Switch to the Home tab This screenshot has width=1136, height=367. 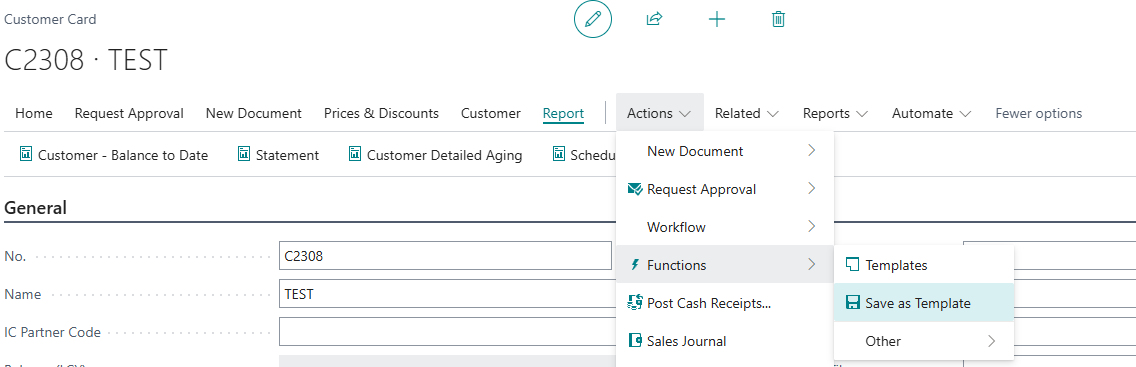pyautogui.click(x=34, y=113)
